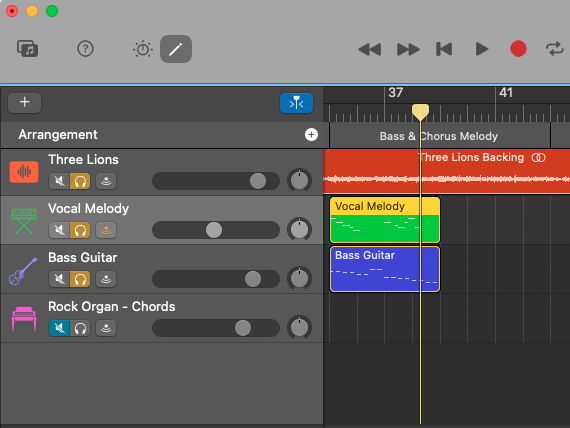Click the Rewind transport button
The height and width of the screenshot is (428, 570).
point(370,49)
